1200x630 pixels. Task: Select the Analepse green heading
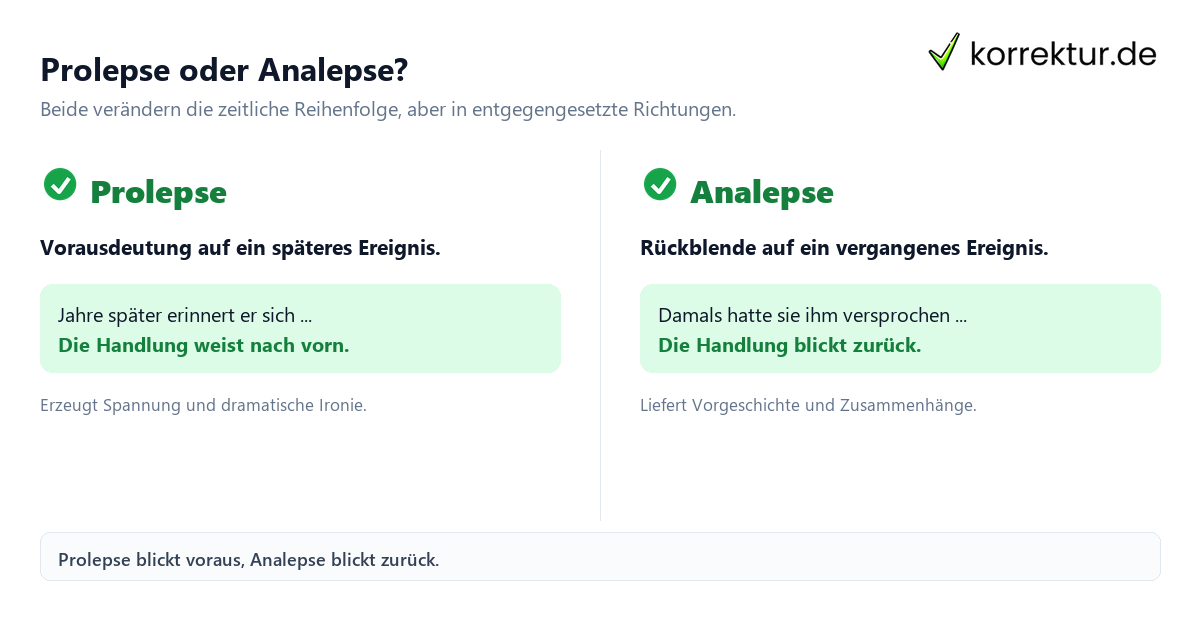click(762, 192)
